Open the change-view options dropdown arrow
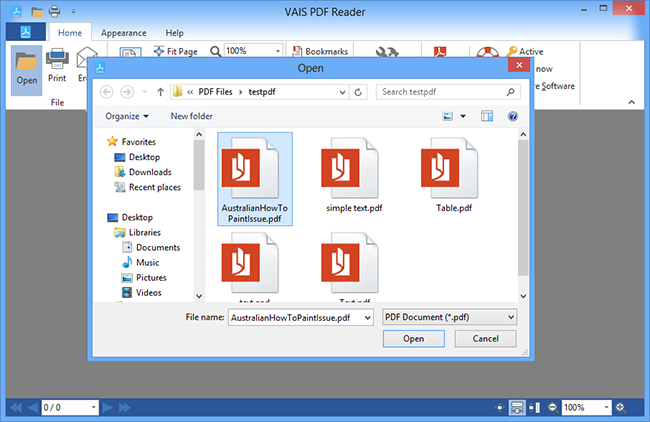The height and width of the screenshot is (422, 650). 463,116
